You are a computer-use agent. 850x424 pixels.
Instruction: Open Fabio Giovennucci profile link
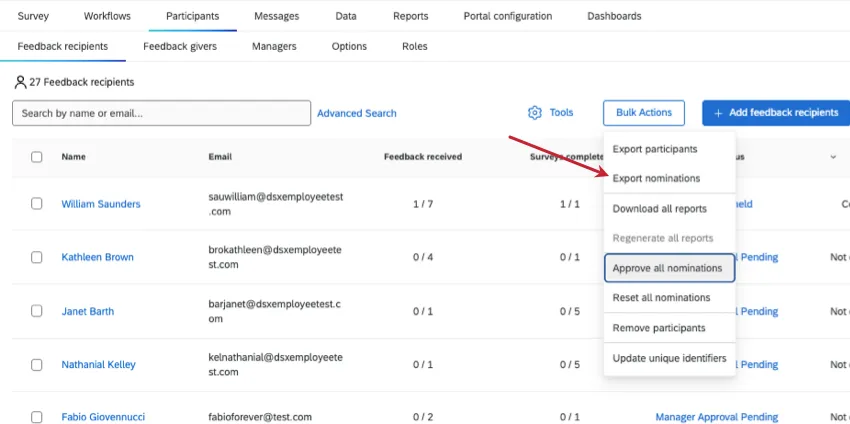coord(103,417)
